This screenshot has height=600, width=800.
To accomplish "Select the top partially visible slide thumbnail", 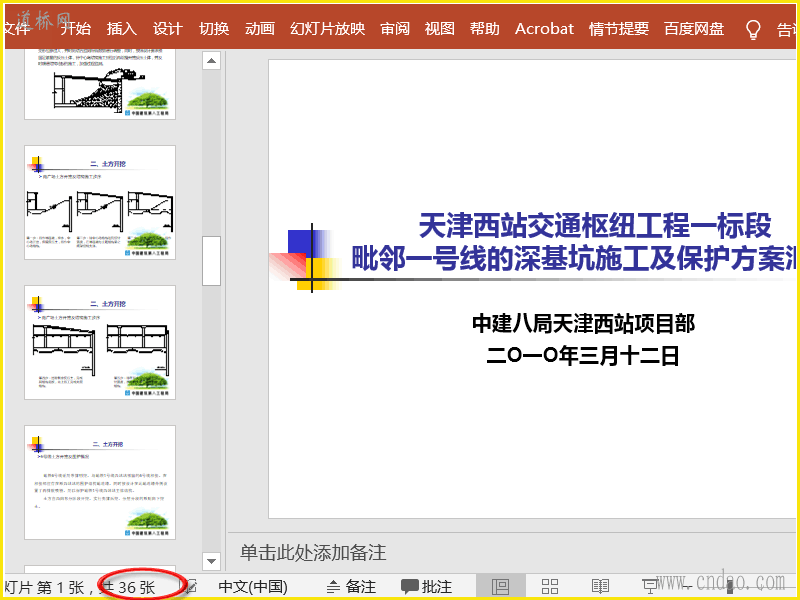I will pos(100,84).
